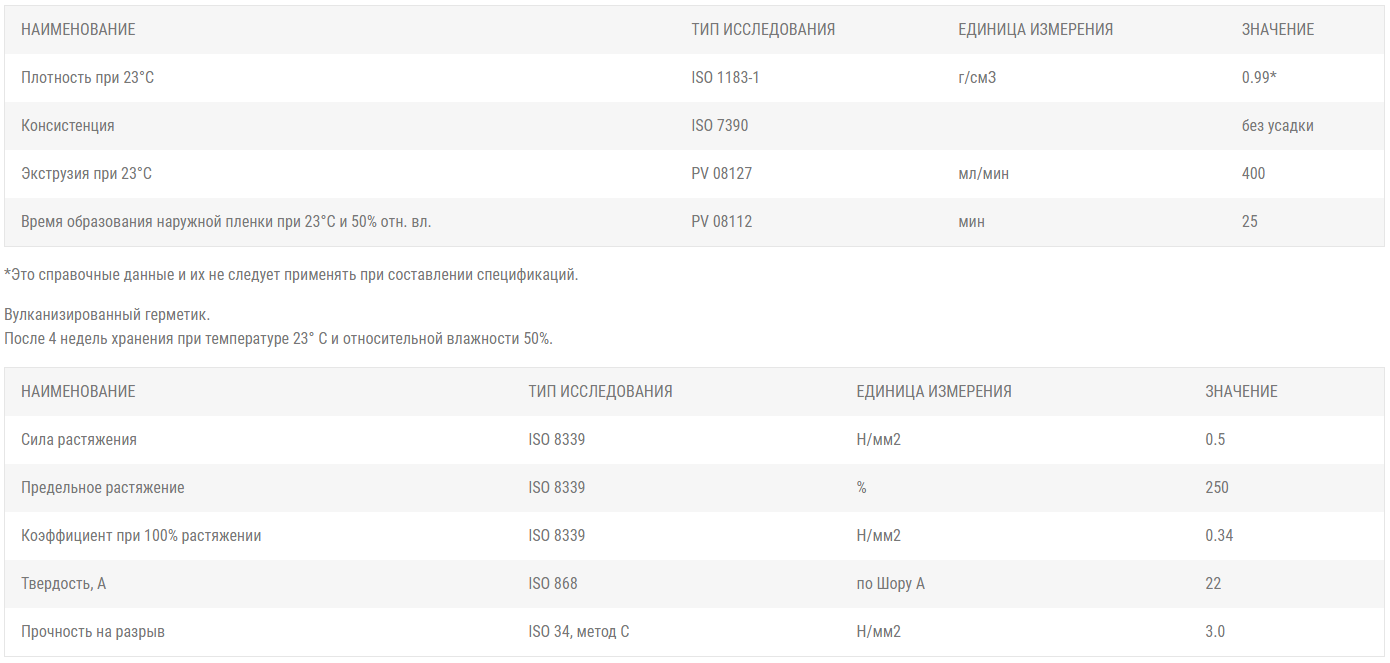This screenshot has width=1390, height=663.
Task: Click the 'ISO 34, метод С' cell
Action: point(579,632)
